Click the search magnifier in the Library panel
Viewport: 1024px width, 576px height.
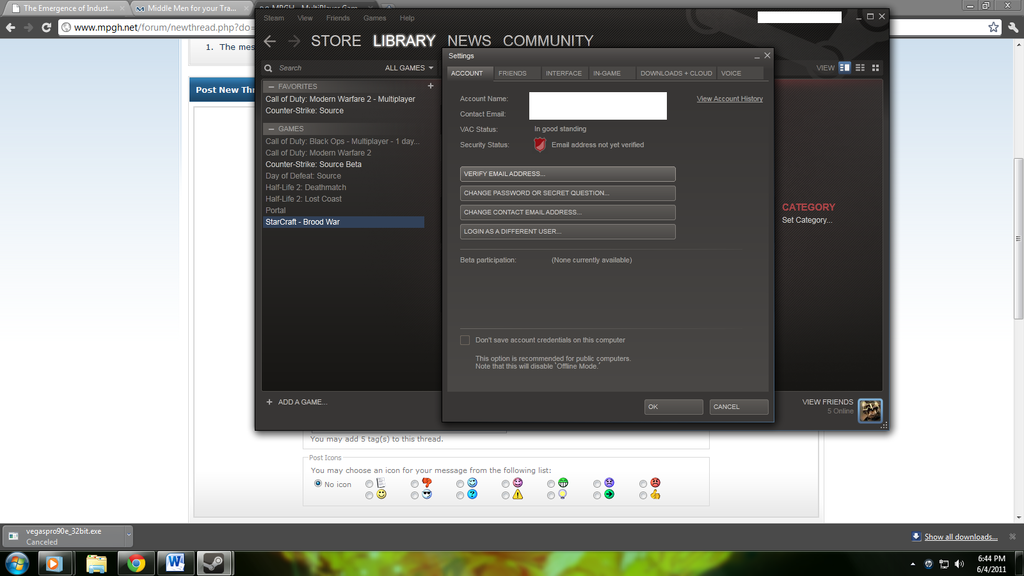click(266, 68)
